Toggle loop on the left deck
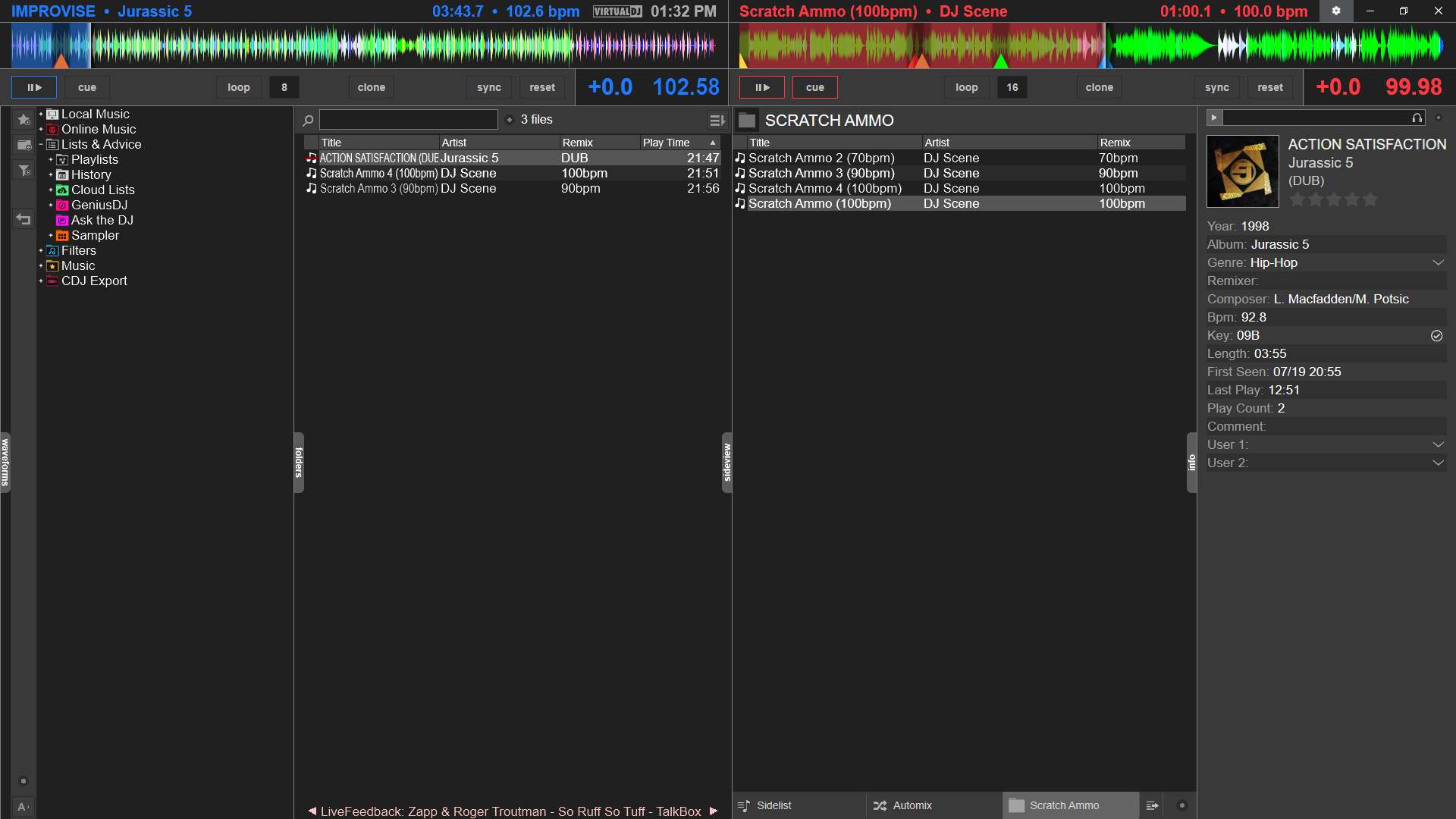Image resolution: width=1456 pixels, height=819 pixels. pos(239,87)
